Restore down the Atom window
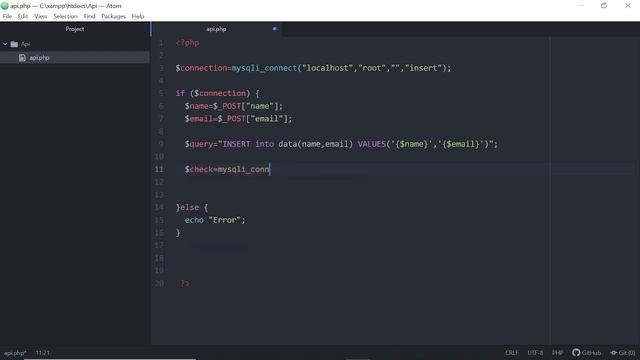Image resolution: width=640 pixels, height=360 pixels. point(604,6)
